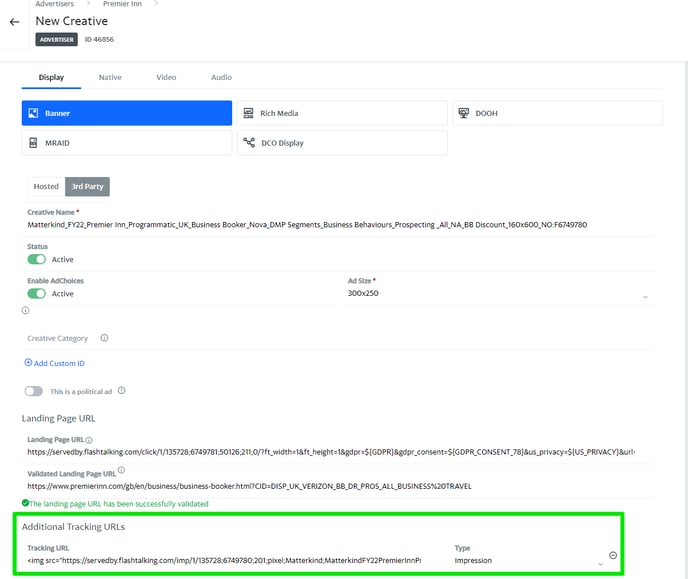Click plus icon beside Add Custom ID
Screen dimensions: 688x579
[x=28, y=362]
